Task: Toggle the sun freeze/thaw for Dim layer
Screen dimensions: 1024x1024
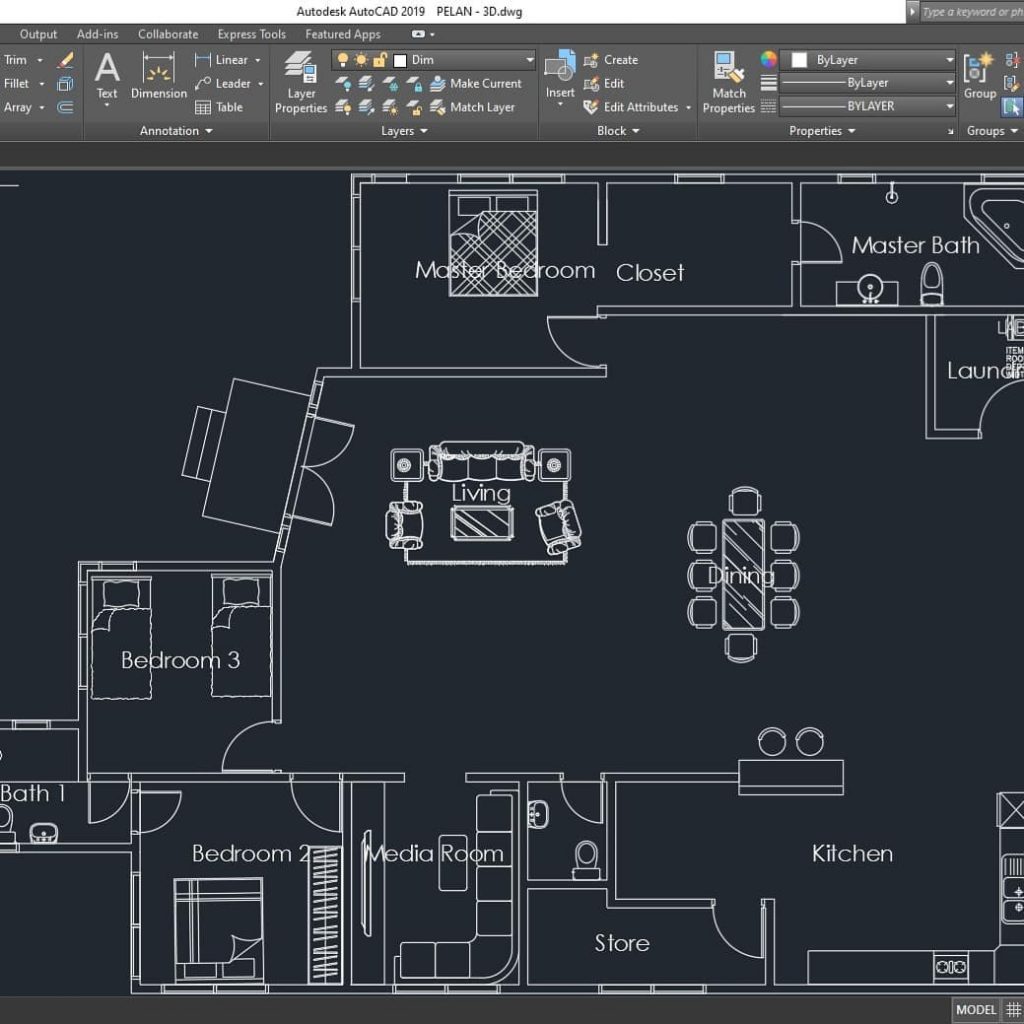Action: click(361, 60)
